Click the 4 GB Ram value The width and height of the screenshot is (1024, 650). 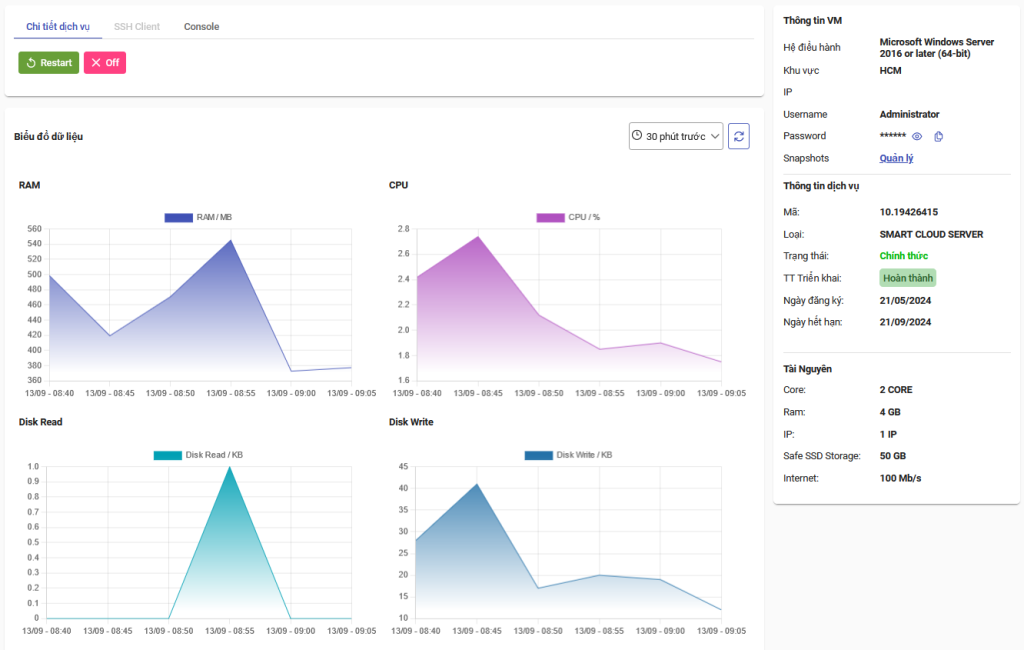click(889, 412)
